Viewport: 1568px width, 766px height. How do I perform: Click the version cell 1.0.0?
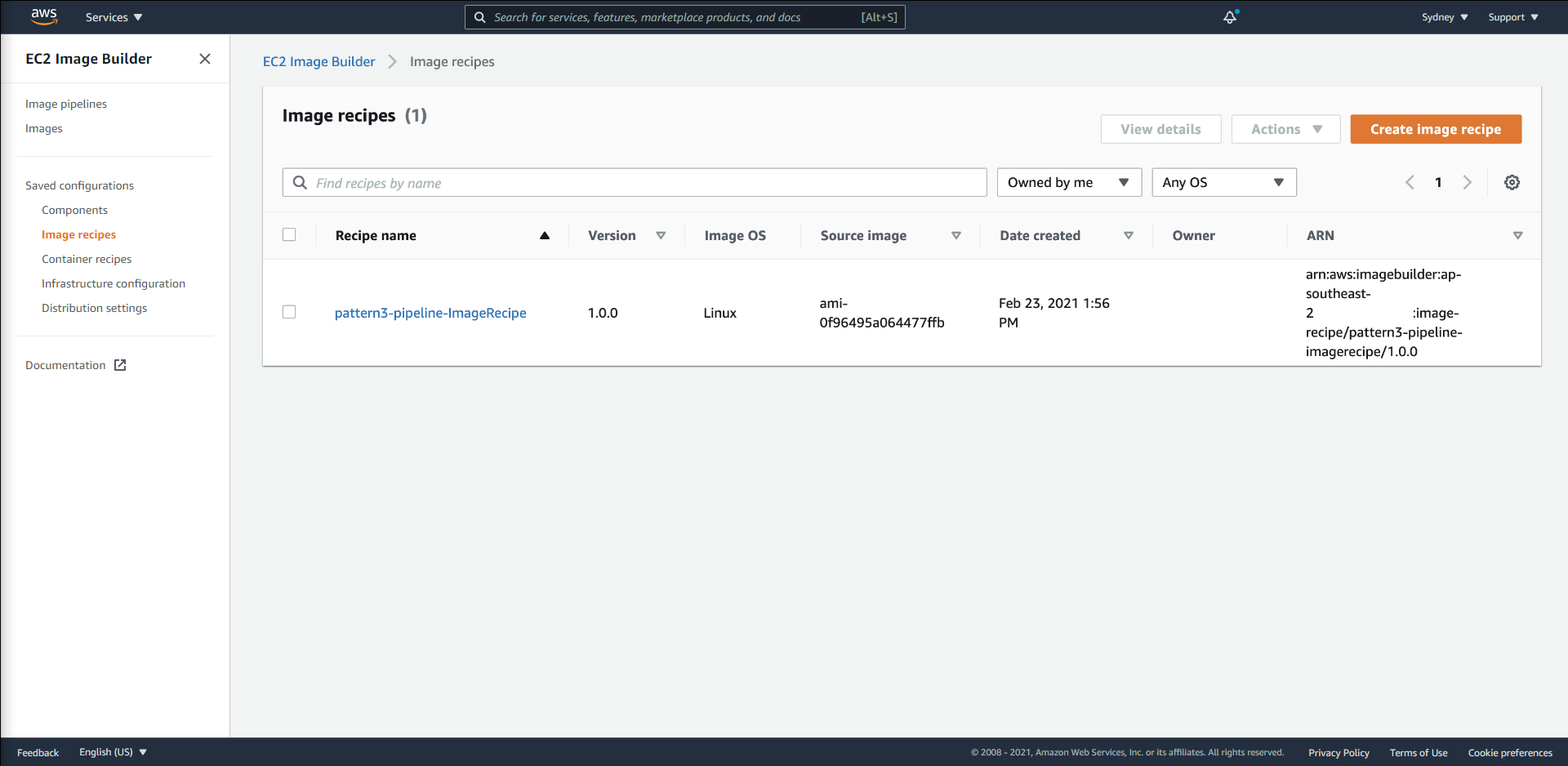click(603, 313)
